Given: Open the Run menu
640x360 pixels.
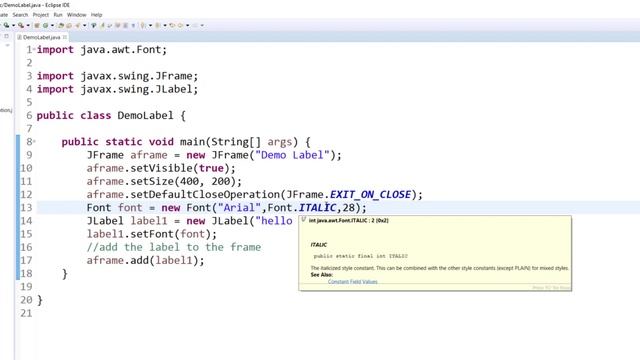Looking at the screenshot, I should pos(58,15).
